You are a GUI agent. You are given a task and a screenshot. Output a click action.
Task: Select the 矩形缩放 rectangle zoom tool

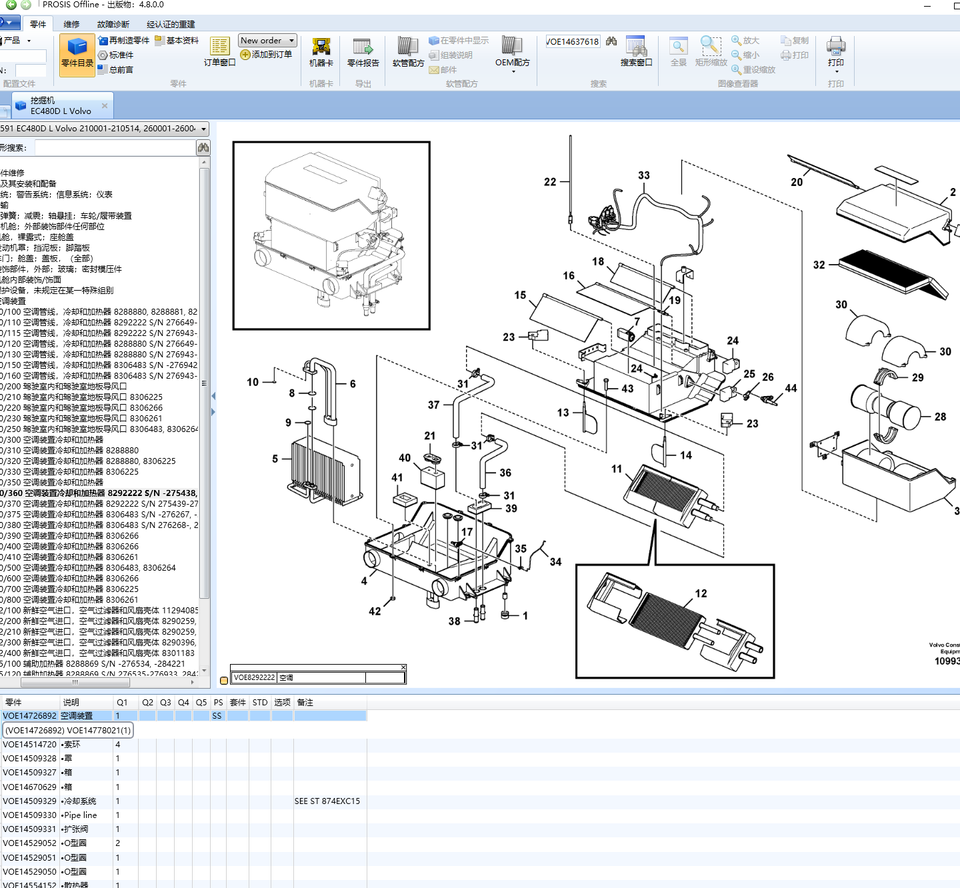point(711,52)
